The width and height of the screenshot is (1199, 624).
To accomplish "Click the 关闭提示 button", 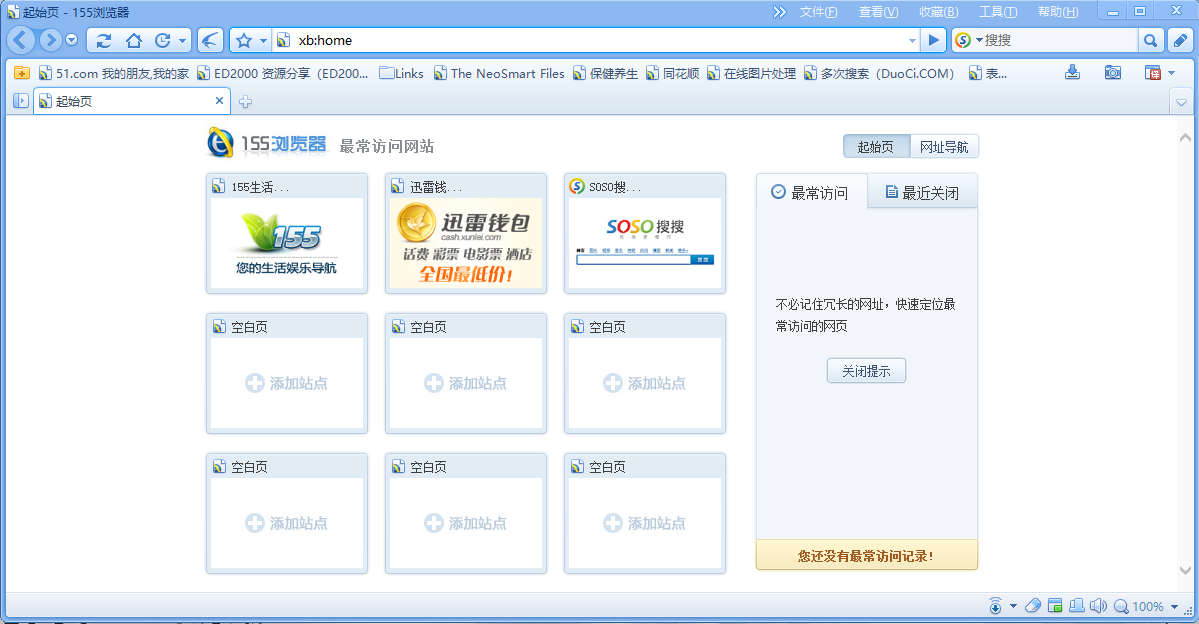I will [x=866, y=371].
